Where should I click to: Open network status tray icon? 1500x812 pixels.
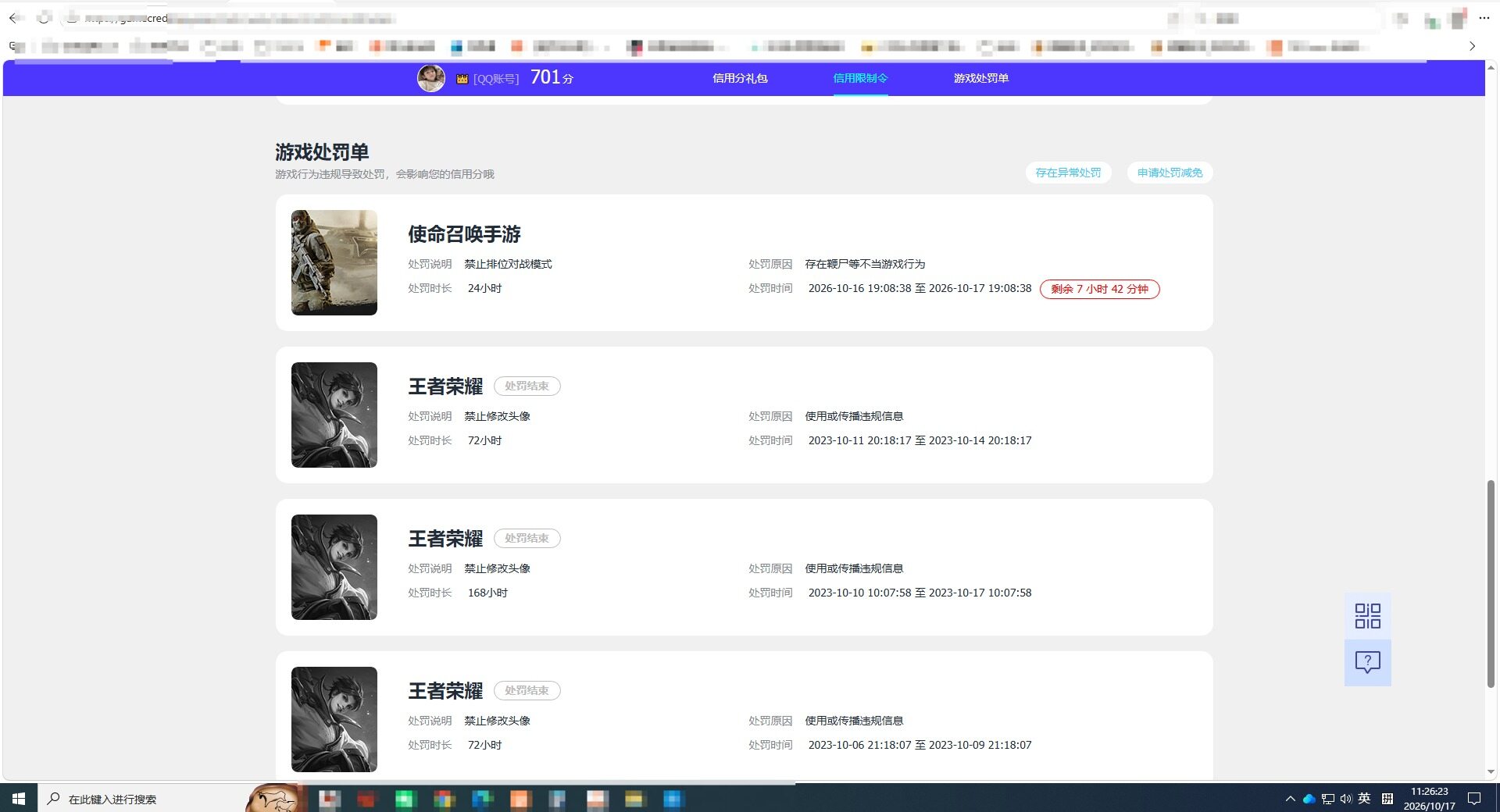coord(1327,799)
